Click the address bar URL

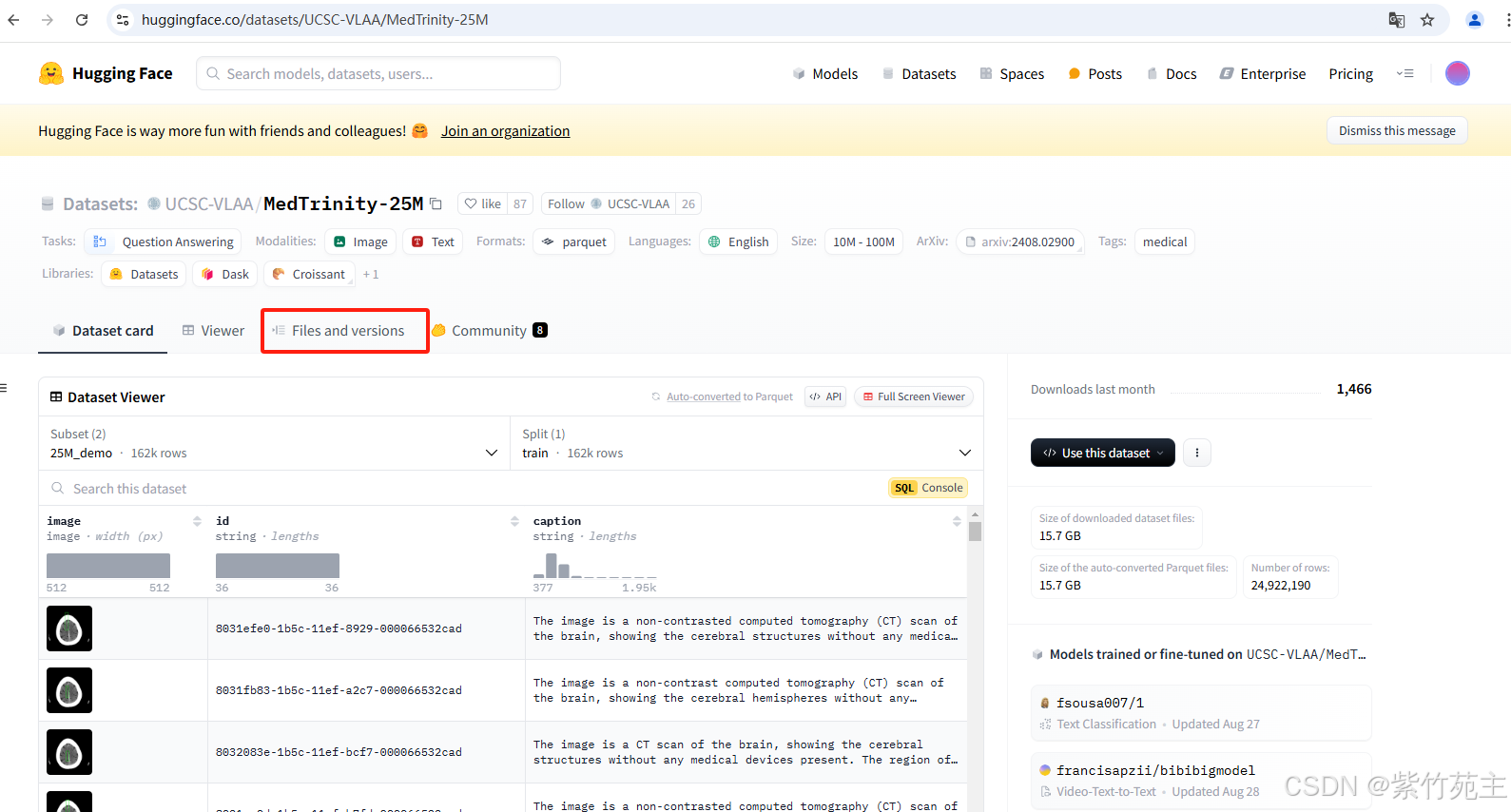click(x=315, y=20)
